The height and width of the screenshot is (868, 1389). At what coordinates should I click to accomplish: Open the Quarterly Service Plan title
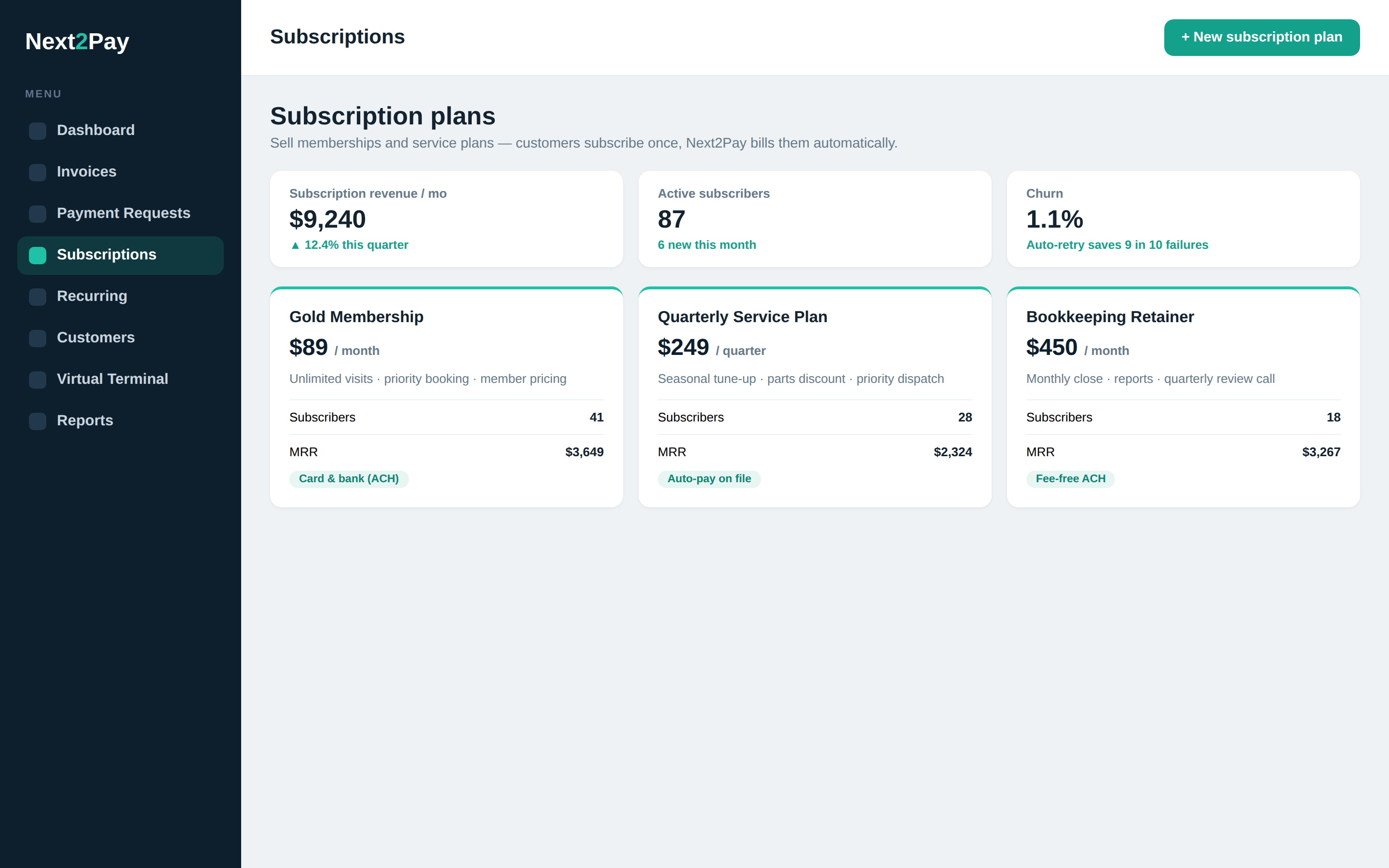742,317
